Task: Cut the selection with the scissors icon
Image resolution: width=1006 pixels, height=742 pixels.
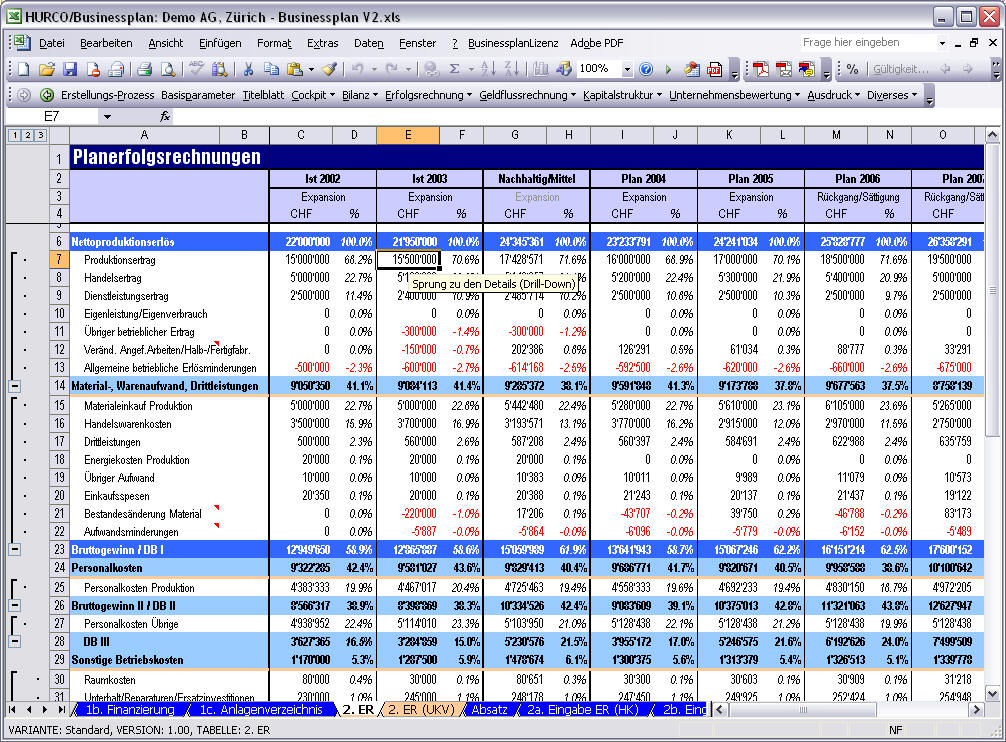Action: [x=248, y=69]
